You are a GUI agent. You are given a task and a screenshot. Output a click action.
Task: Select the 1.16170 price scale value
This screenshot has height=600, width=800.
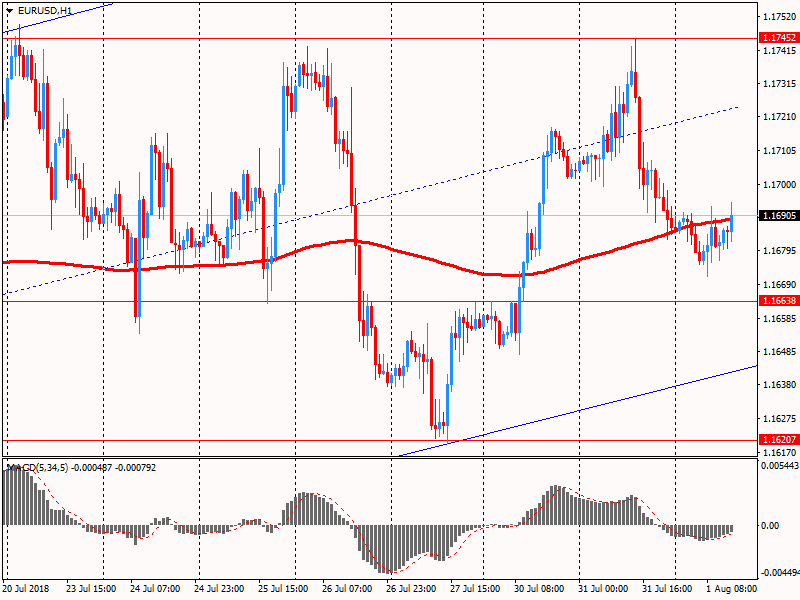(780, 452)
